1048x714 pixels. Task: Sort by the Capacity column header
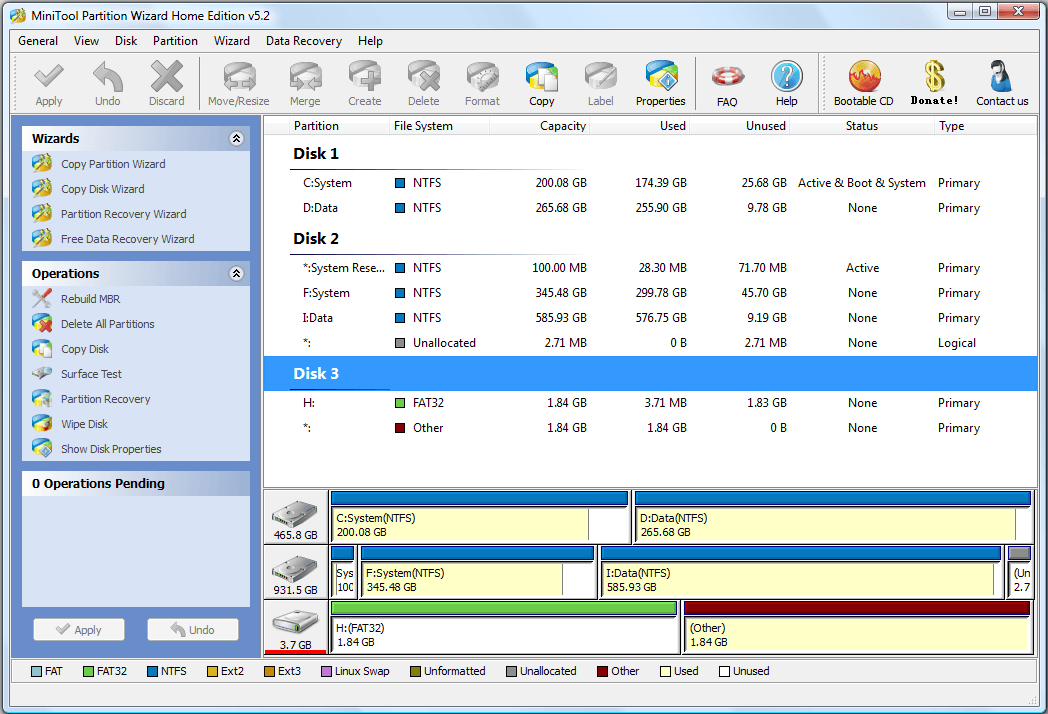539,126
